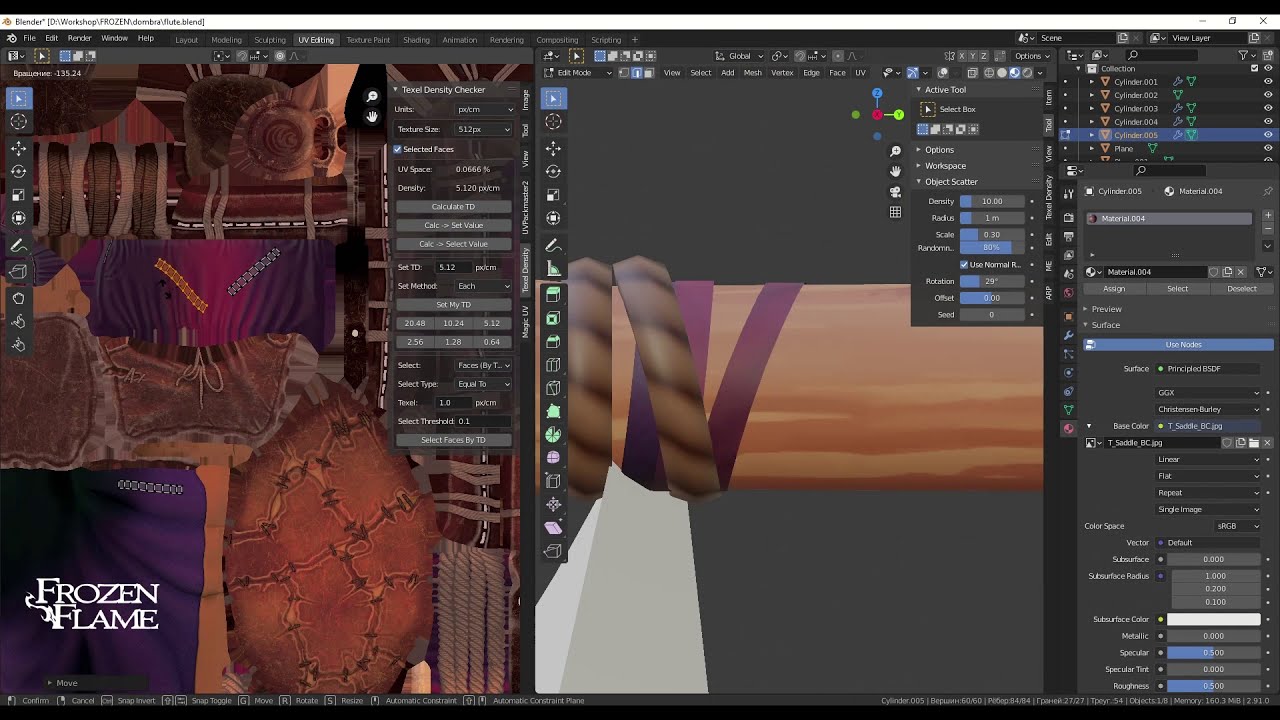The height and width of the screenshot is (720, 1280).
Task: Hide Cylinder.003 with its eye icon
Action: click(x=1268, y=108)
